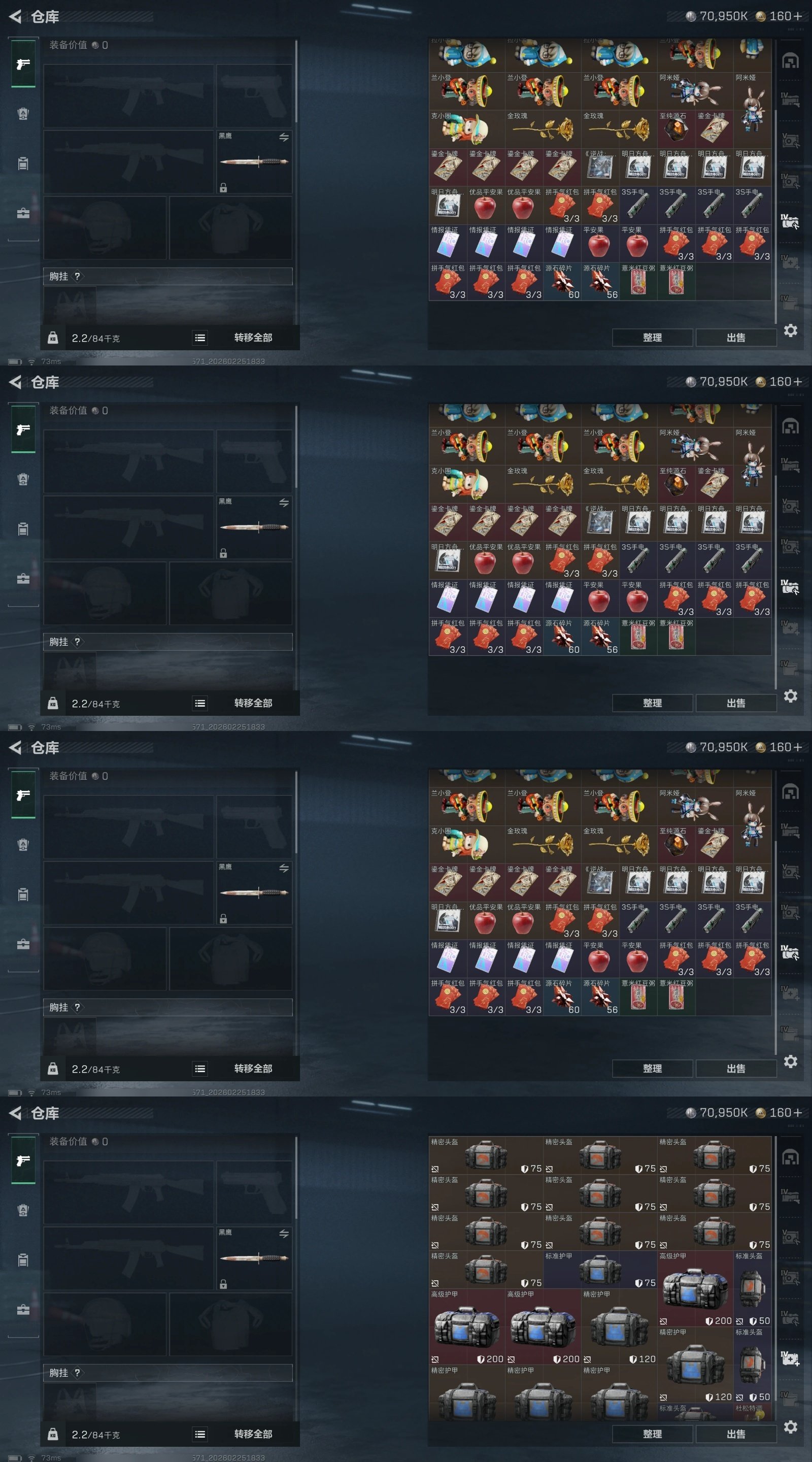Select the 克小圈 figurine in the top screenshot

tap(466, 129)
